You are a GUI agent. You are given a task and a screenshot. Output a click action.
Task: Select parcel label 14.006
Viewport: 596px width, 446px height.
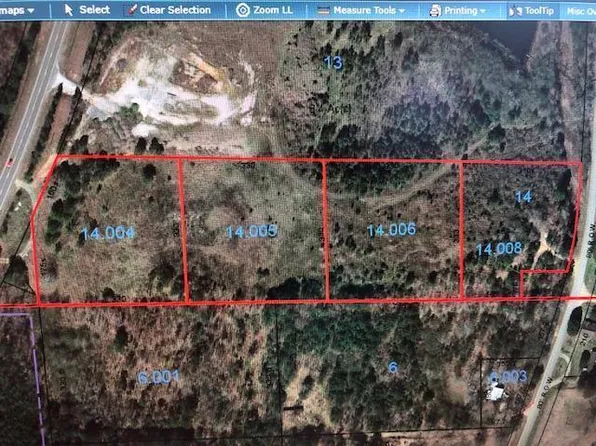point(392,230)
